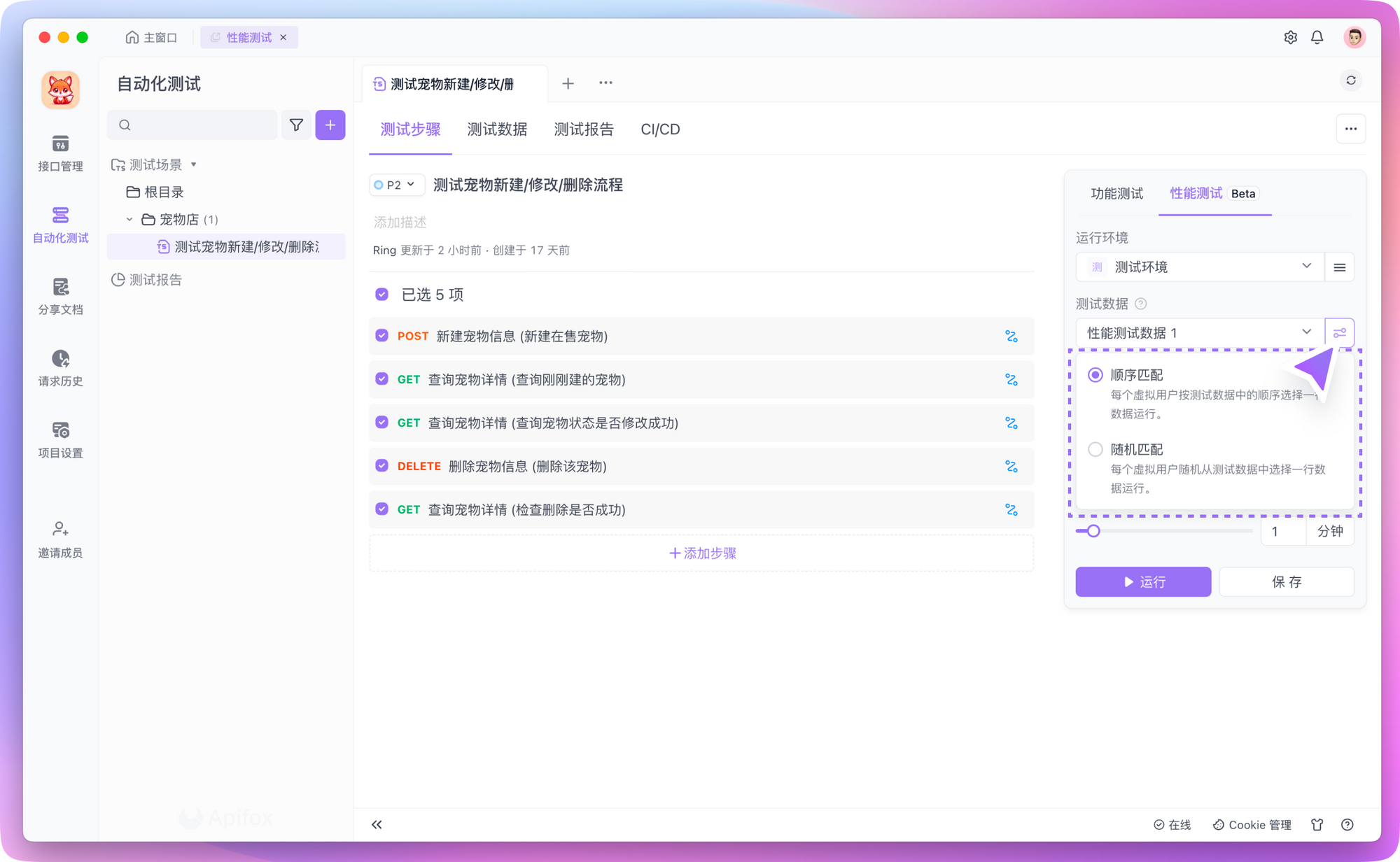Click the 添加描述 description field
The image size is (1400, 862).
[400, 222]
